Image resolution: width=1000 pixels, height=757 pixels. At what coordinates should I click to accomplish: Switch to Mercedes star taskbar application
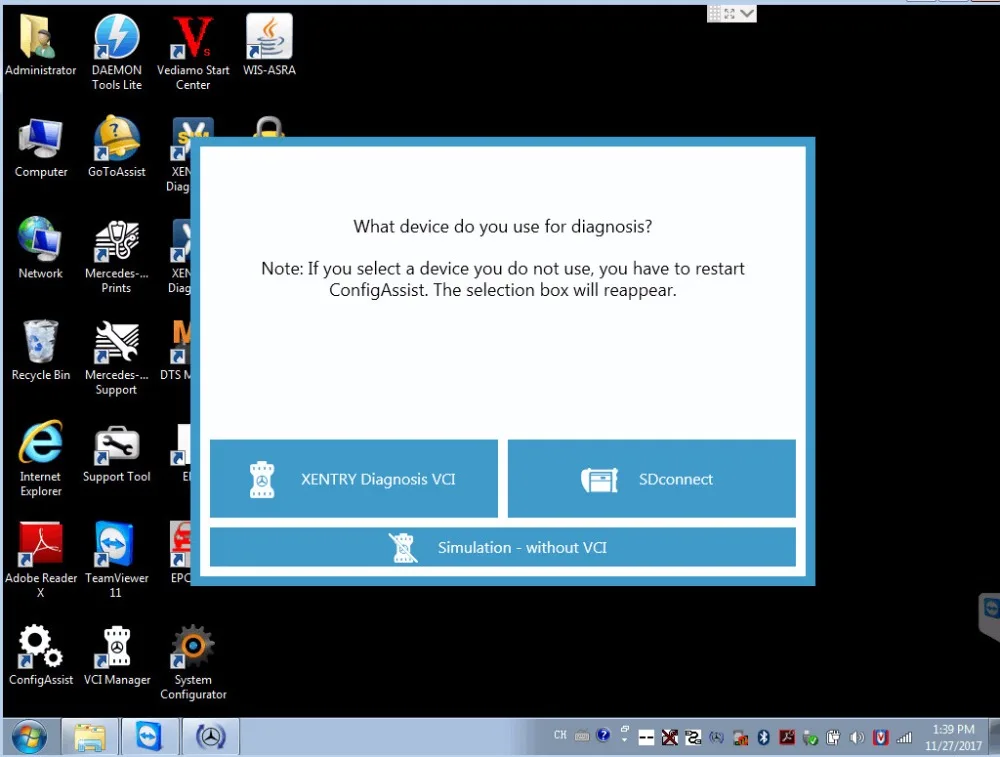[210, 737]
